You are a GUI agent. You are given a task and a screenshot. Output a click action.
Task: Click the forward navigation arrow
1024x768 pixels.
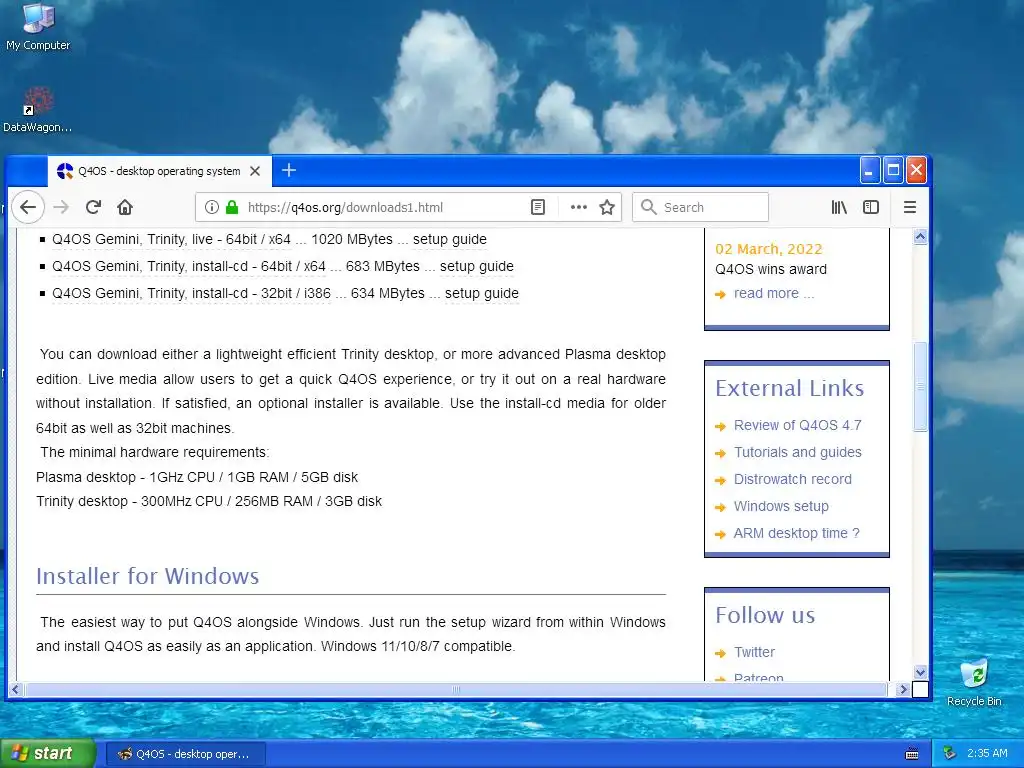point(61,207)
